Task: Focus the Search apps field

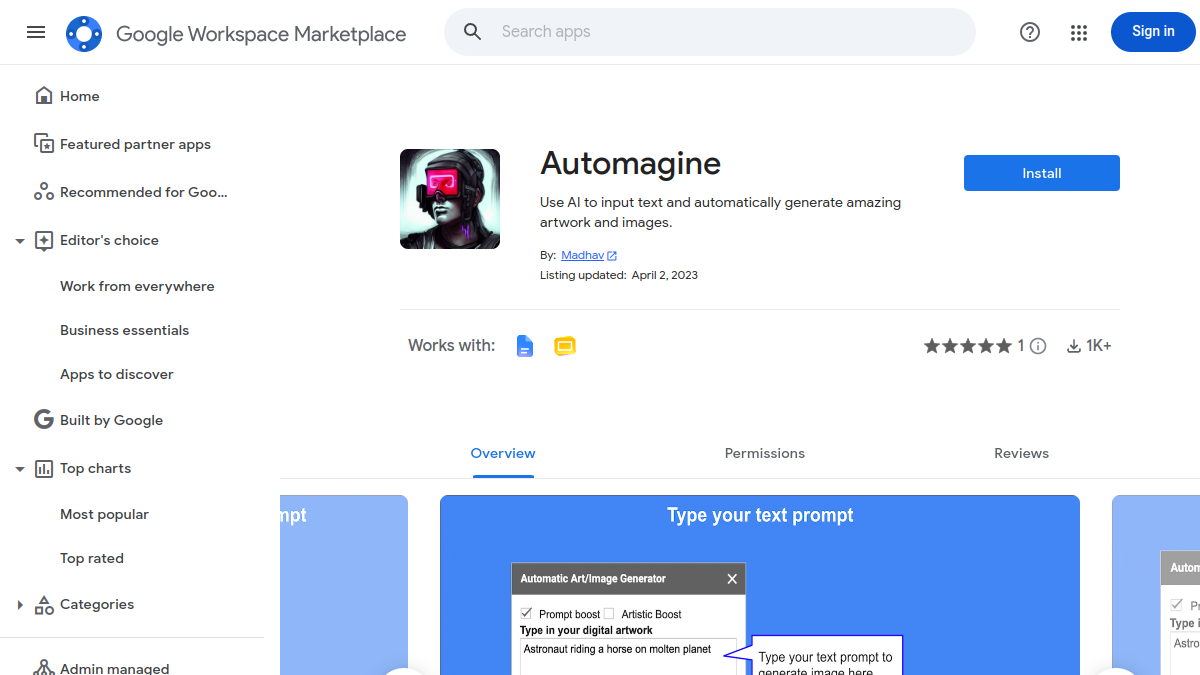Action: coord(710,32)
